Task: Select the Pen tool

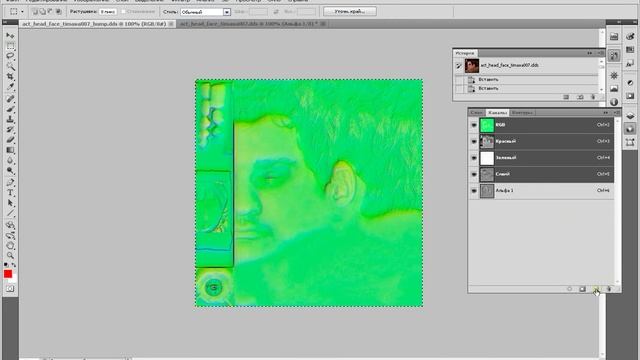Action: coord(10,182)
